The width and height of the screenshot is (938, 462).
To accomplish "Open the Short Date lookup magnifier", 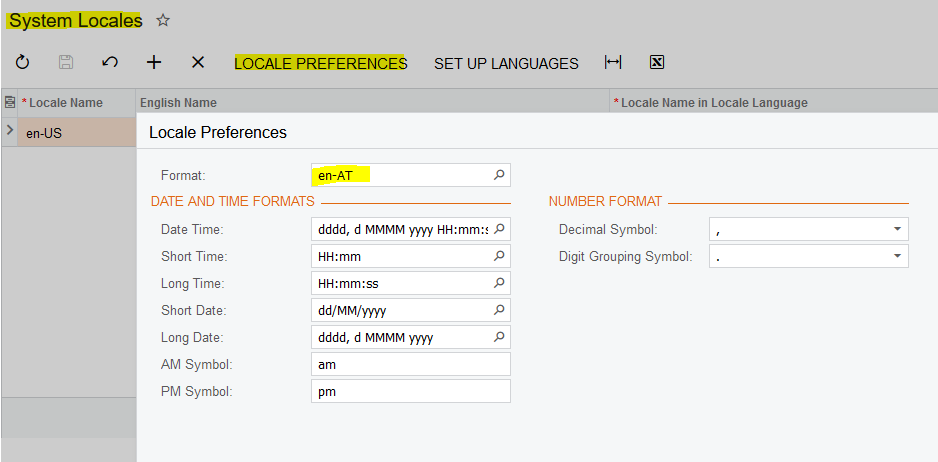I will [x=499, y=310].
